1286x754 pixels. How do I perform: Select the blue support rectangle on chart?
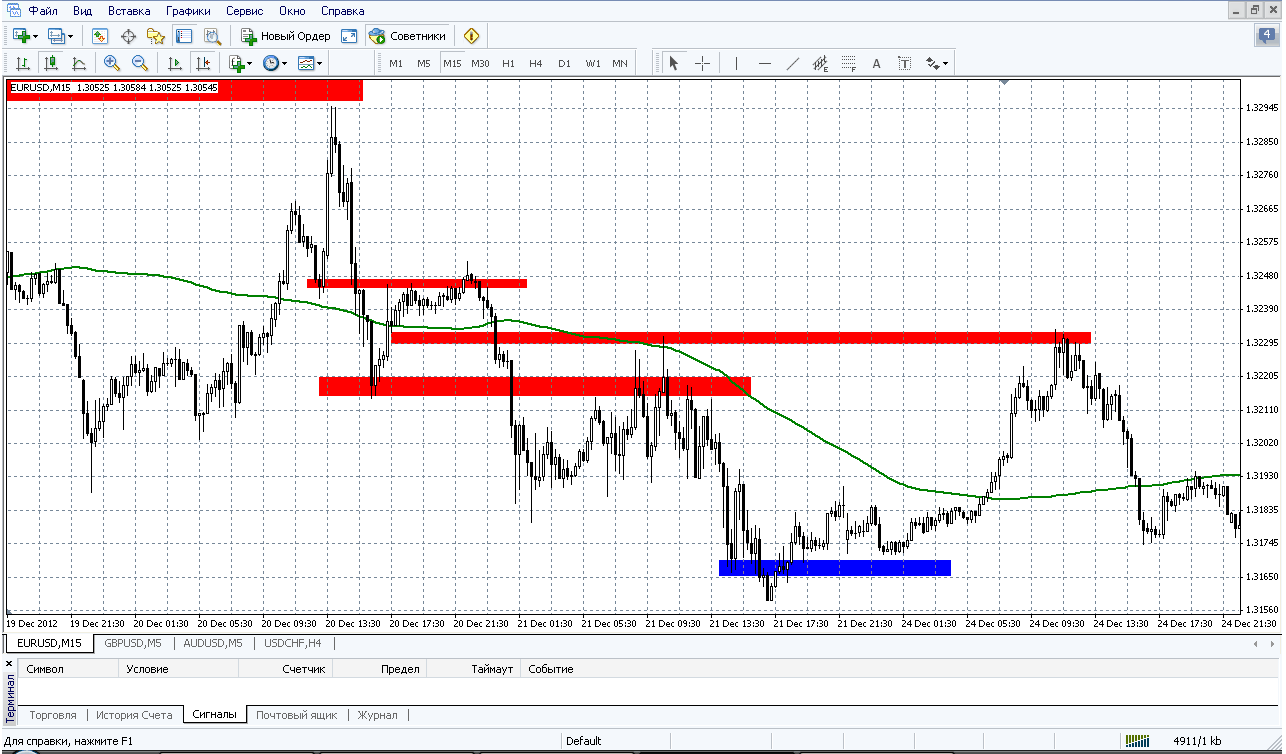pos(835,568)
